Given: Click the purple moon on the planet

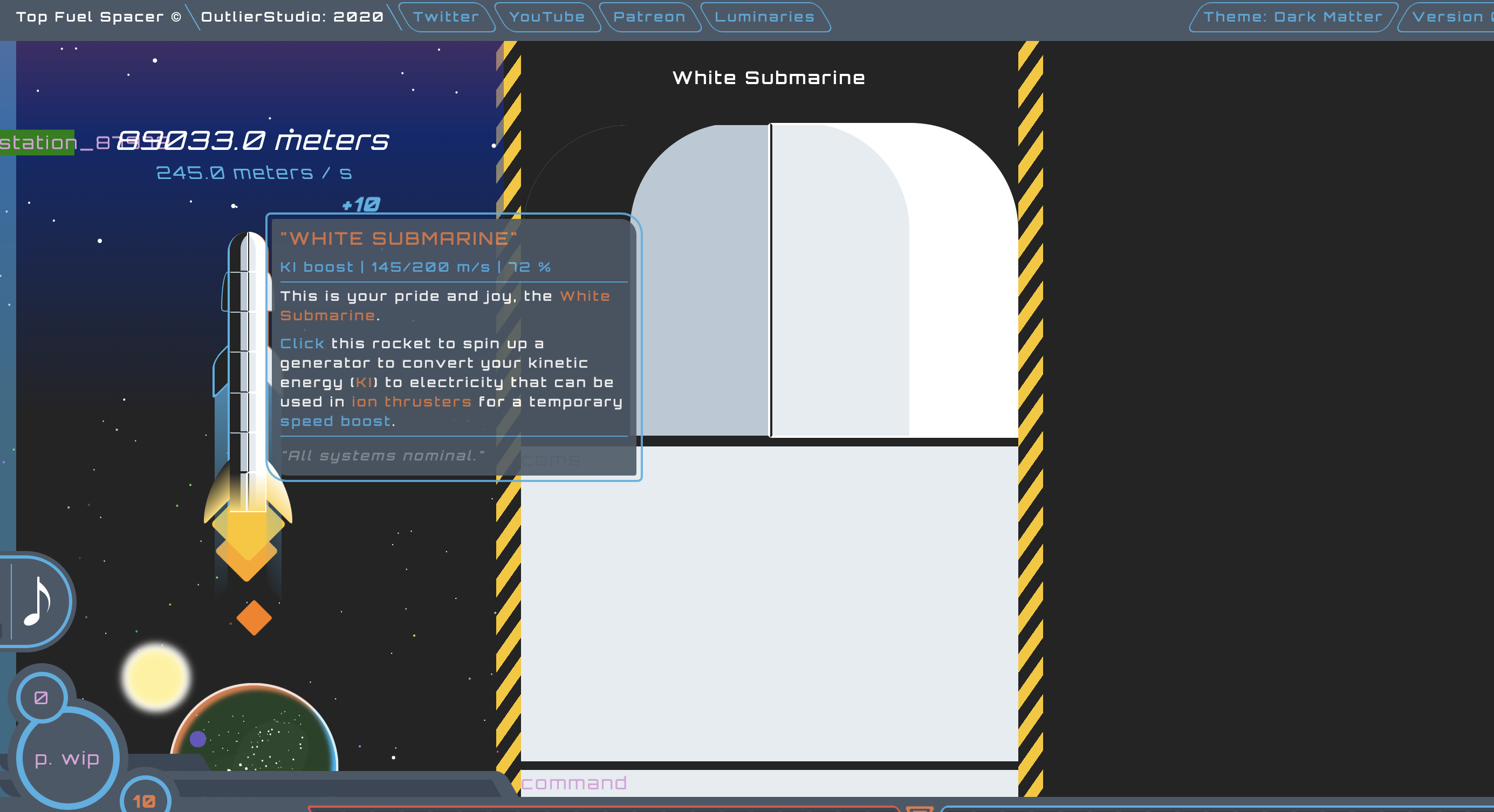Looking at the screenshot, I should 198,738.
